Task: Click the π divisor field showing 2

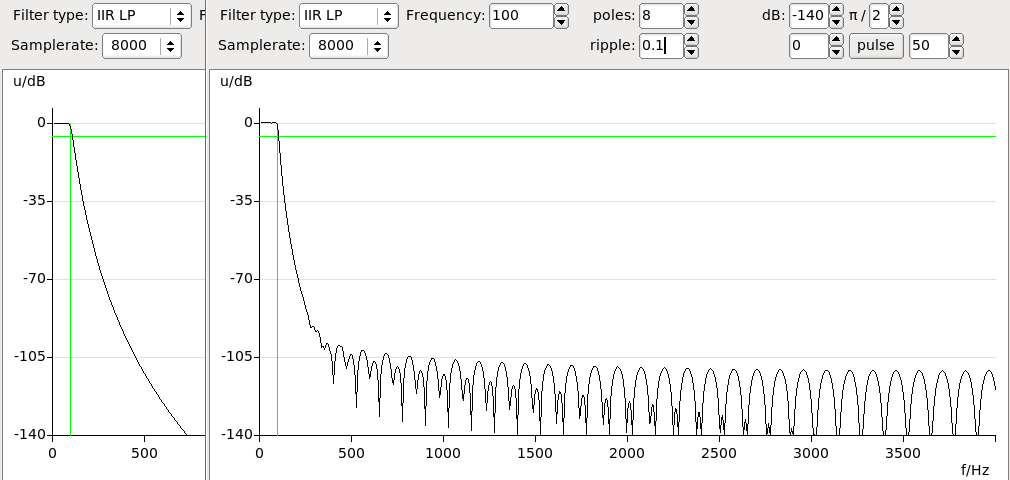Action: click(879, 15)
